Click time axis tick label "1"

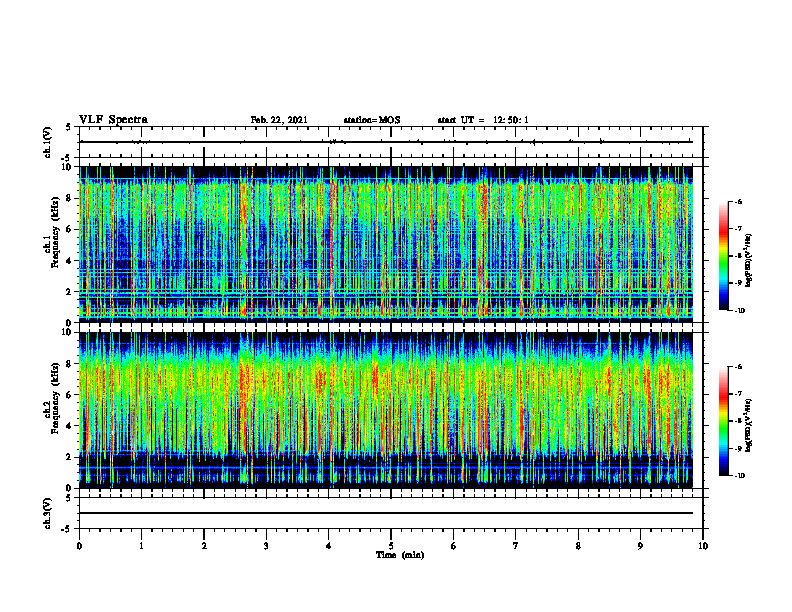(x=141, y=546)
